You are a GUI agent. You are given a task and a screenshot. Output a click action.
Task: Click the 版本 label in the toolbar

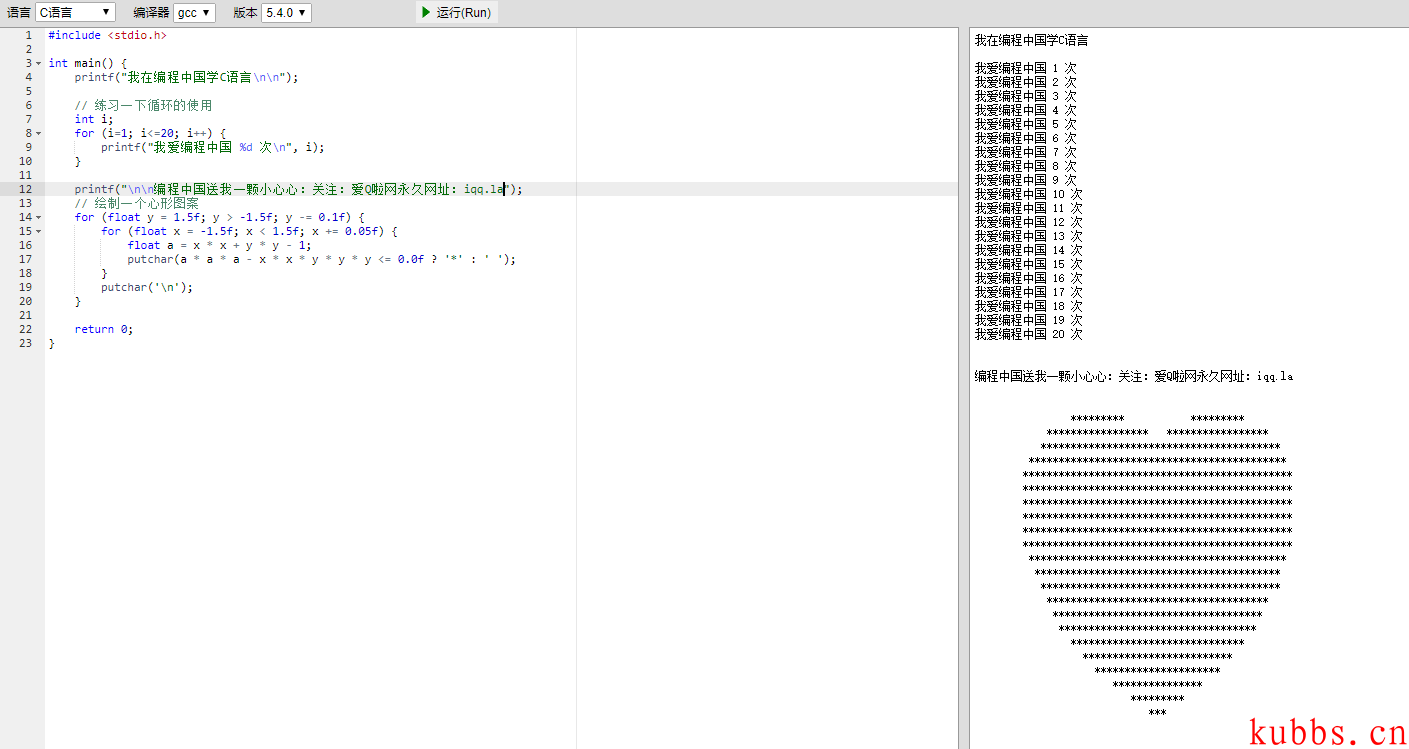click(x=245, y=13)
